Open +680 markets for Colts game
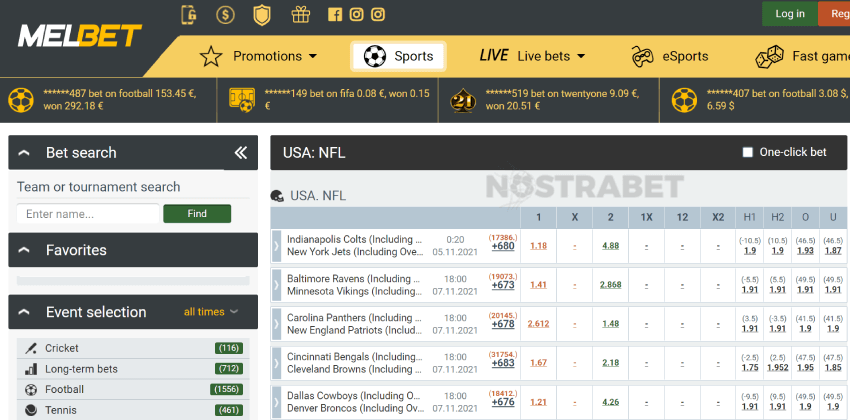The height and width of the screenshot is (420, 850). point(503,246)
